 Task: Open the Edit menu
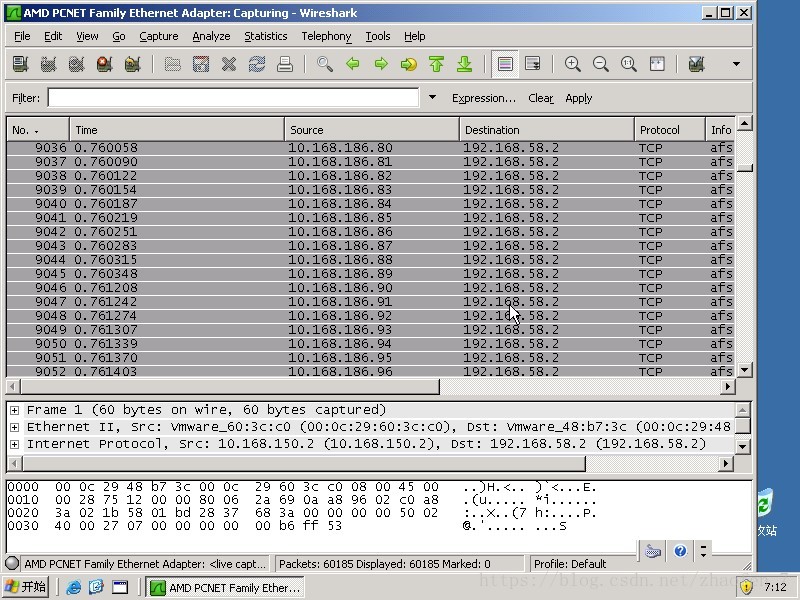click(53, 36)
